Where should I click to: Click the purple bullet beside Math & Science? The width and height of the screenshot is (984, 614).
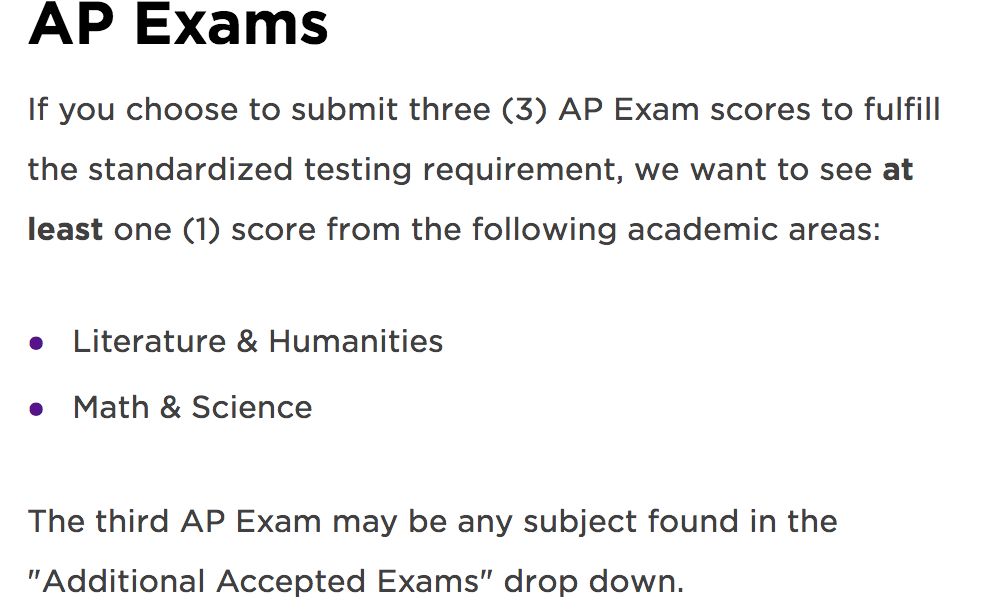[36, 409]
